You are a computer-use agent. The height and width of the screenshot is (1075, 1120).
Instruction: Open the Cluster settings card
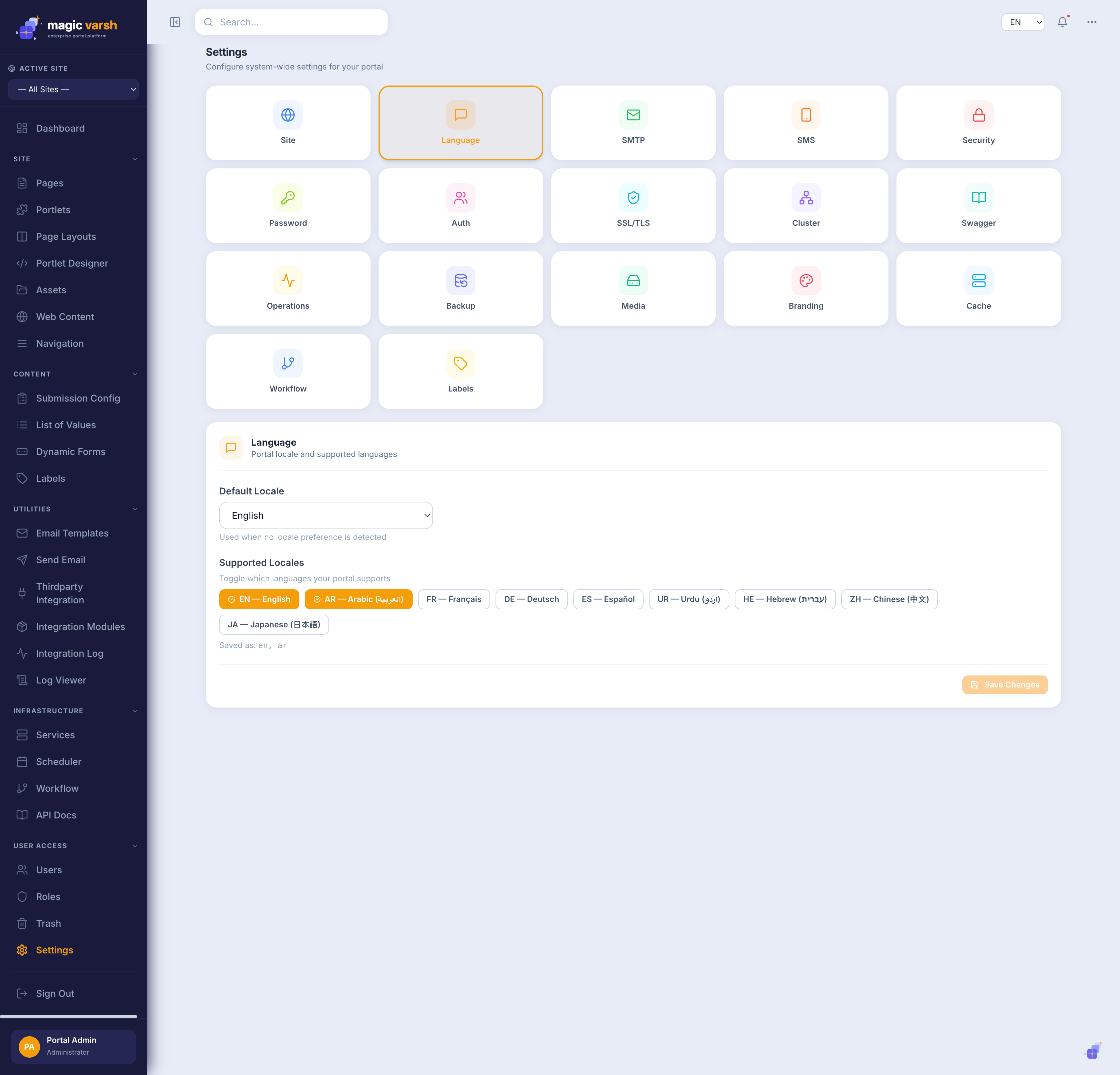(806, 206)
